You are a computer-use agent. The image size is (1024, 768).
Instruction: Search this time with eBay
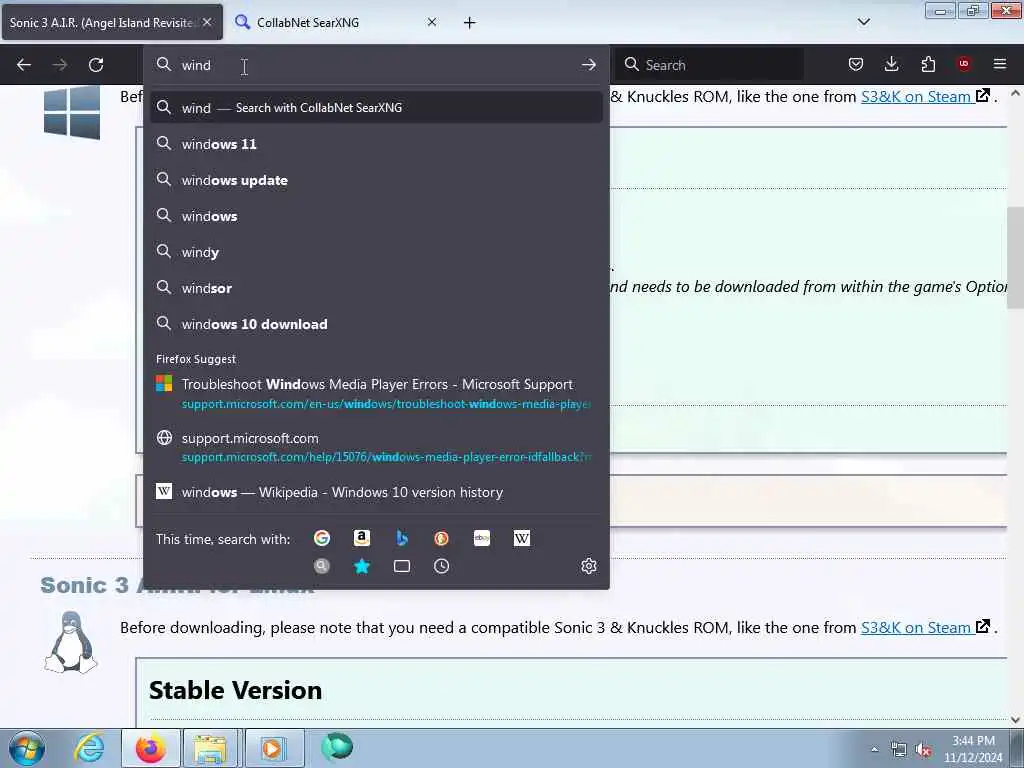pos(482,538)
